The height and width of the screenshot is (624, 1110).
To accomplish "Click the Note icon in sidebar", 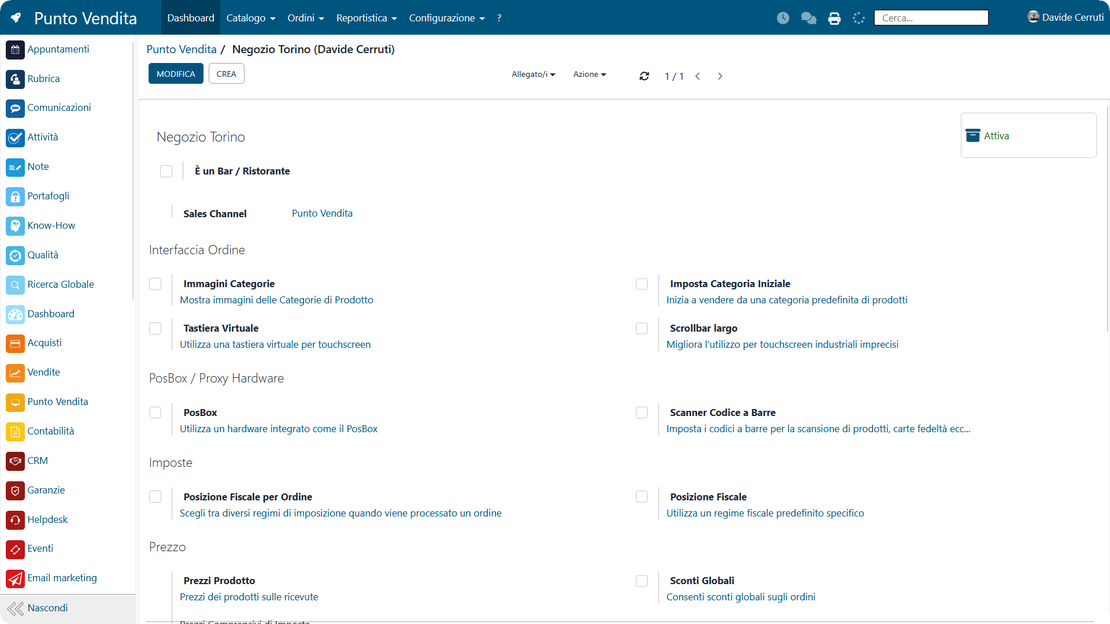I will click(15, 167).
